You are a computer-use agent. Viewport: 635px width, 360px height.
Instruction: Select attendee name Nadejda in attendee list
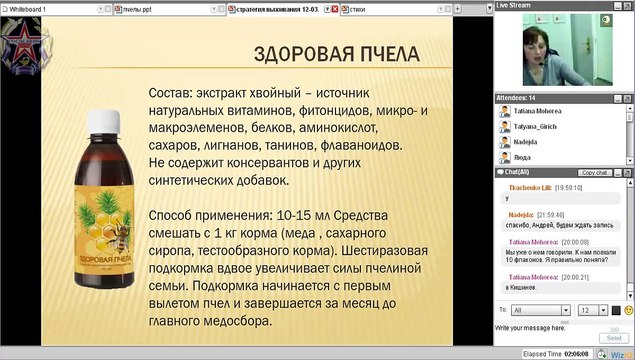525,142
